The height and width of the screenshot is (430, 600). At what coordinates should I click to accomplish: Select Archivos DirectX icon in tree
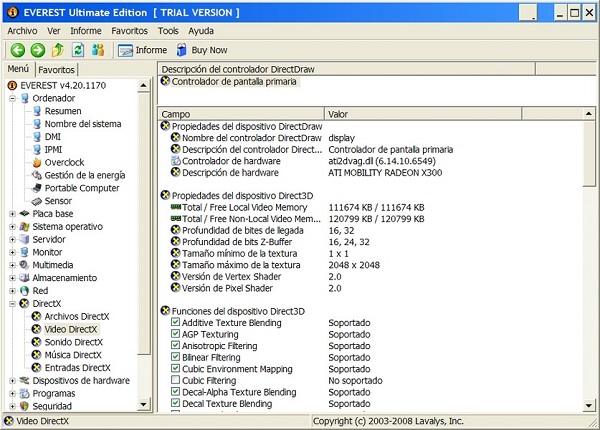pos(37,316)
